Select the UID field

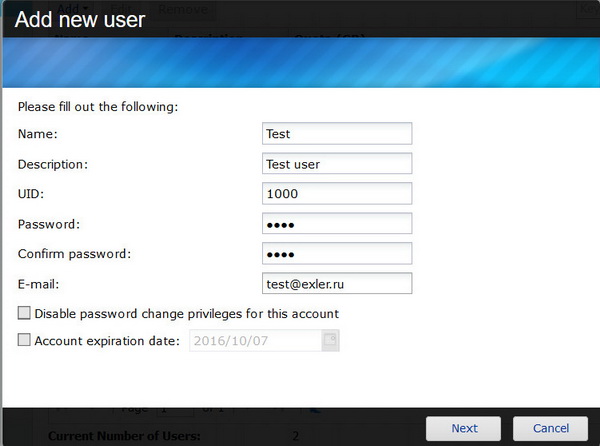tap(337, 194)
